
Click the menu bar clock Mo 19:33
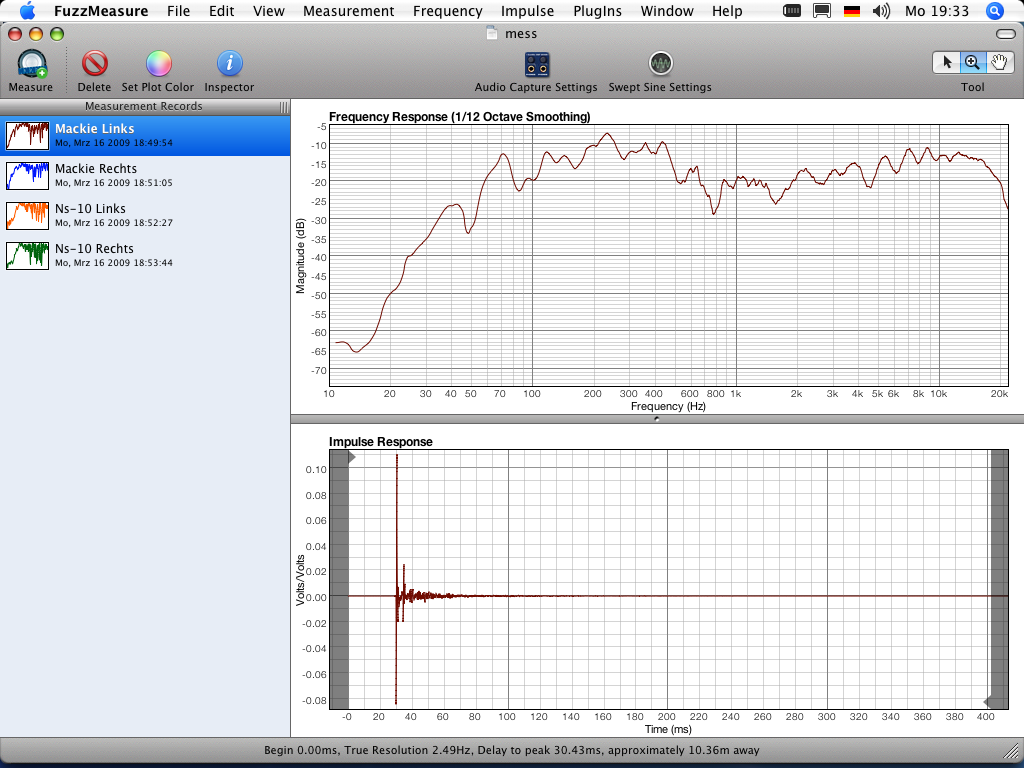point(937,11)
